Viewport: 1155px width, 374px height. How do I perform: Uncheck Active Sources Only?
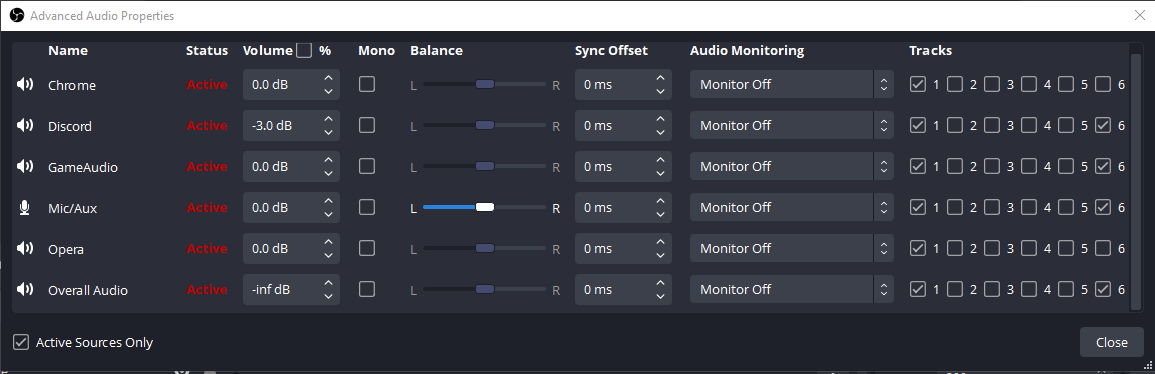[x=21, y=342]
